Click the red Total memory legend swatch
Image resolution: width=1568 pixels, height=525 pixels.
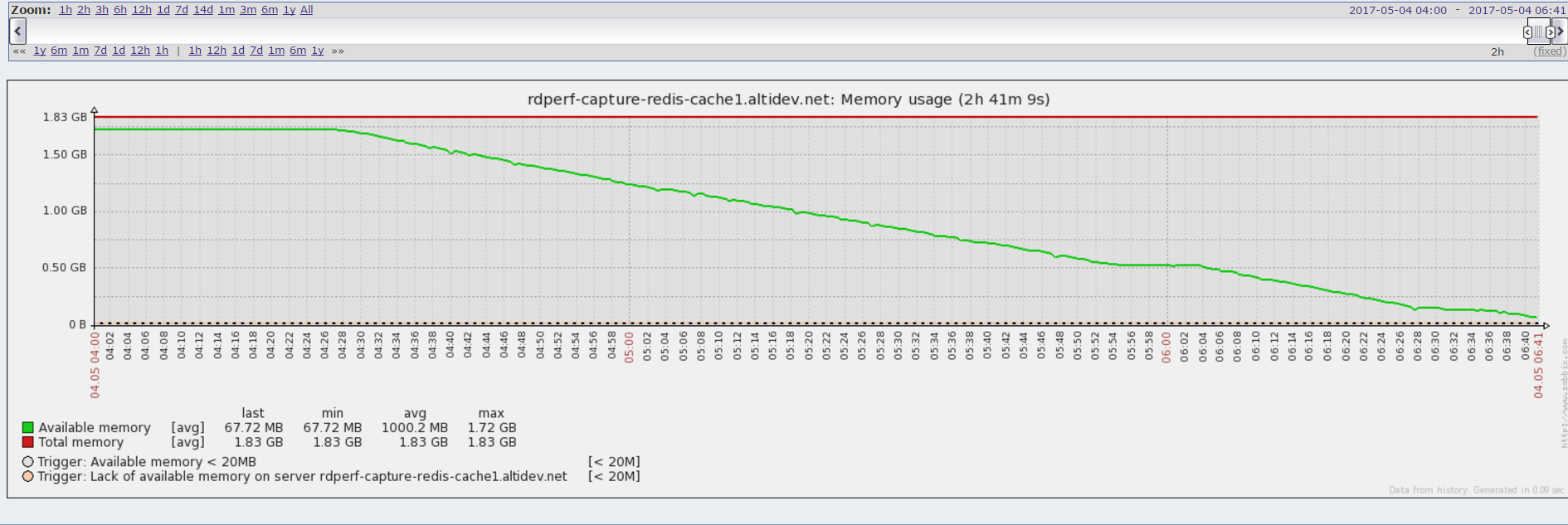tap(28, 443)
